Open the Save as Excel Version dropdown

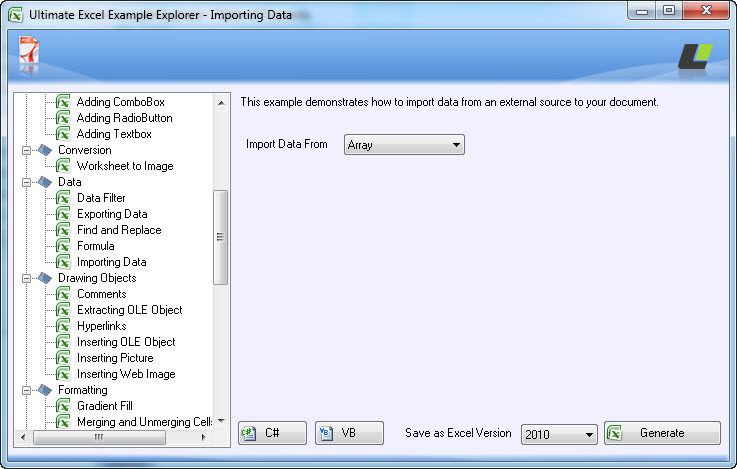559,434
